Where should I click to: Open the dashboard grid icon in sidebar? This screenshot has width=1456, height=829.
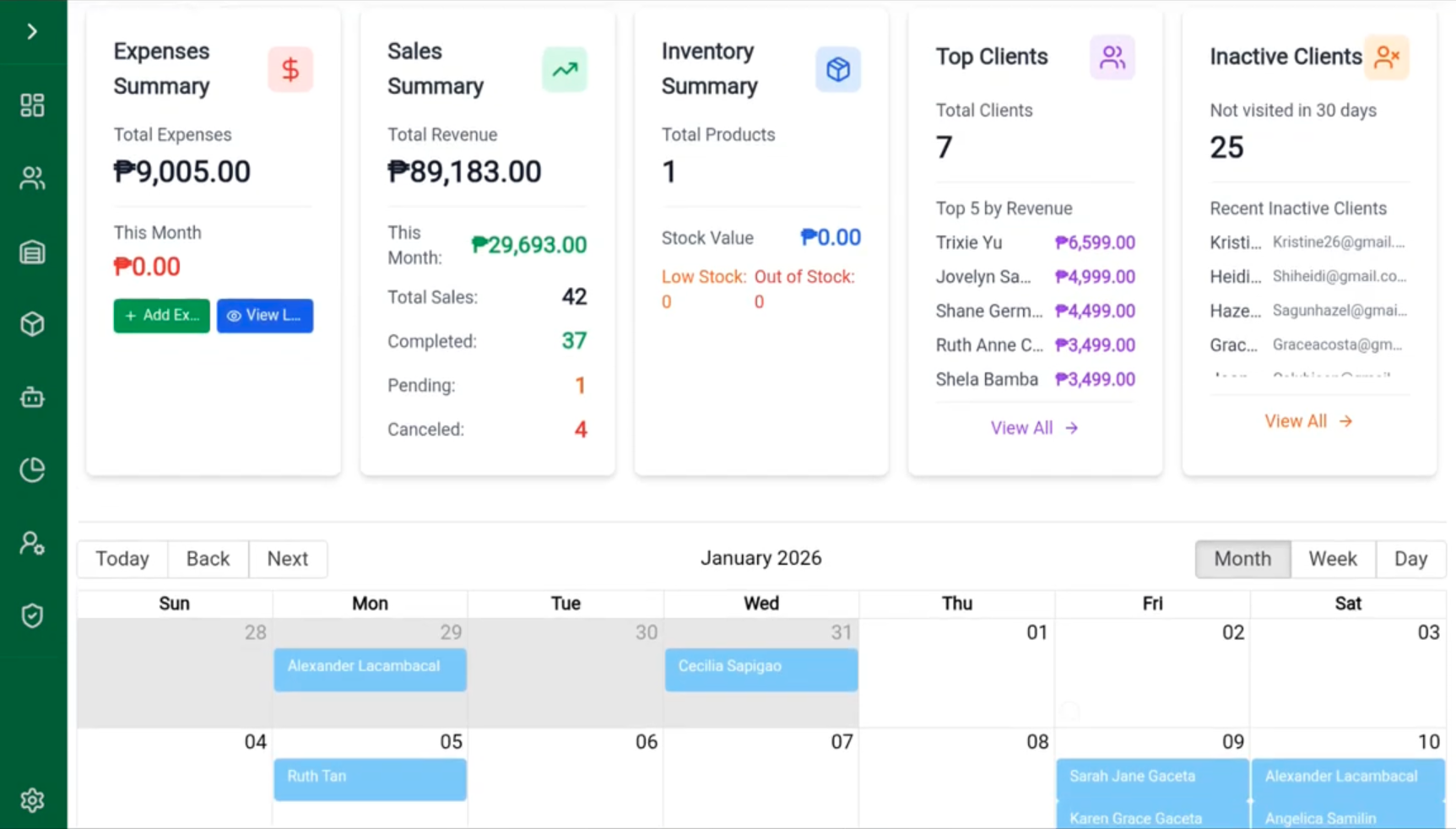click(x=32, y=106)
